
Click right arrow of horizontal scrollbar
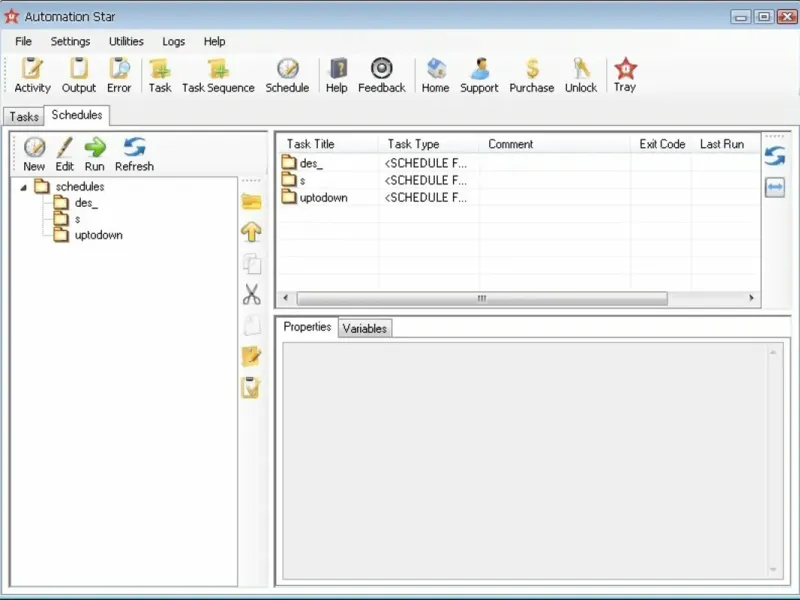(x=751, y=298)
